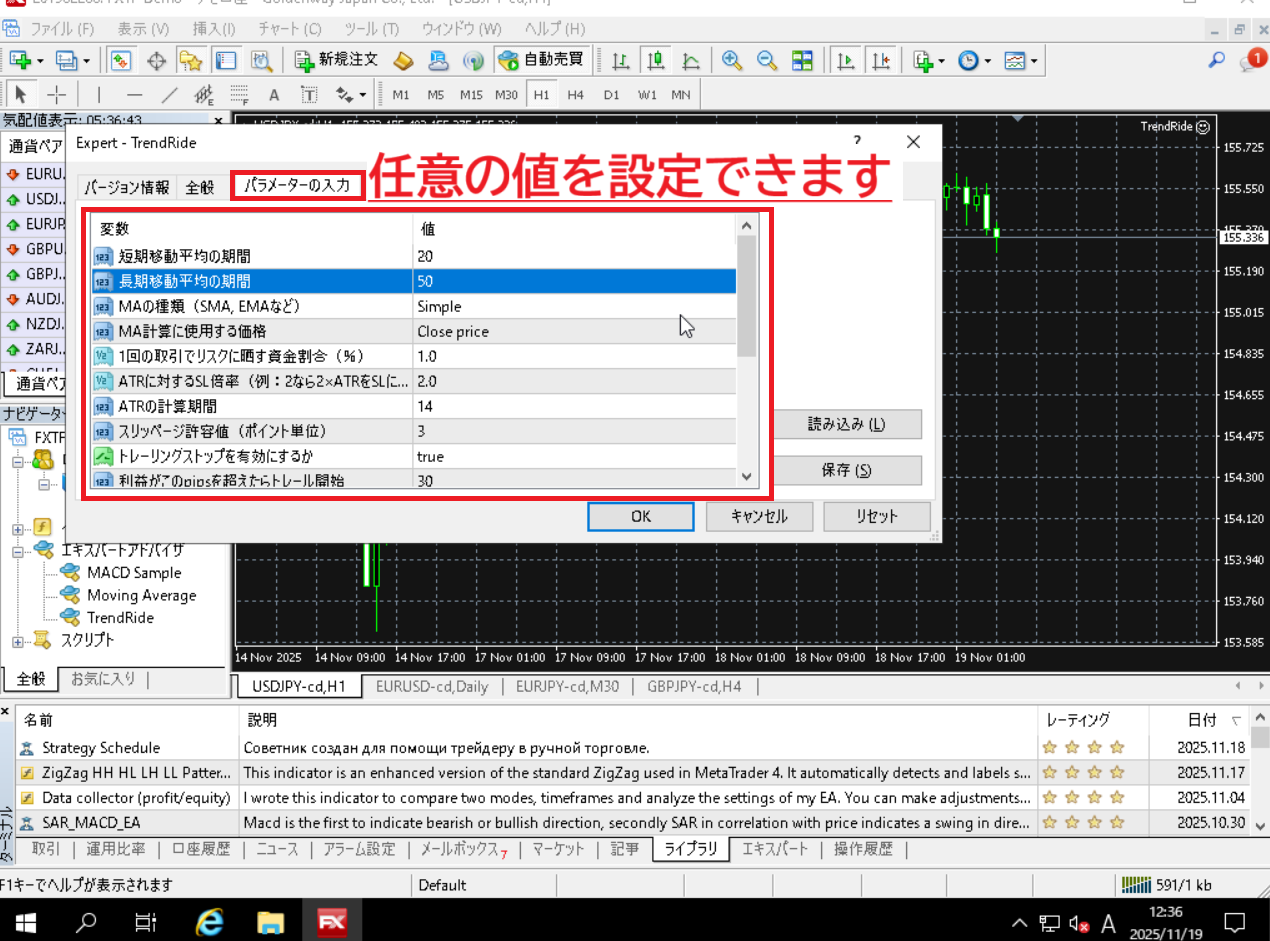The height and width of the screenshot is (941, 1270).
Task: Zoom out on the chart
Action: [767, 60]
